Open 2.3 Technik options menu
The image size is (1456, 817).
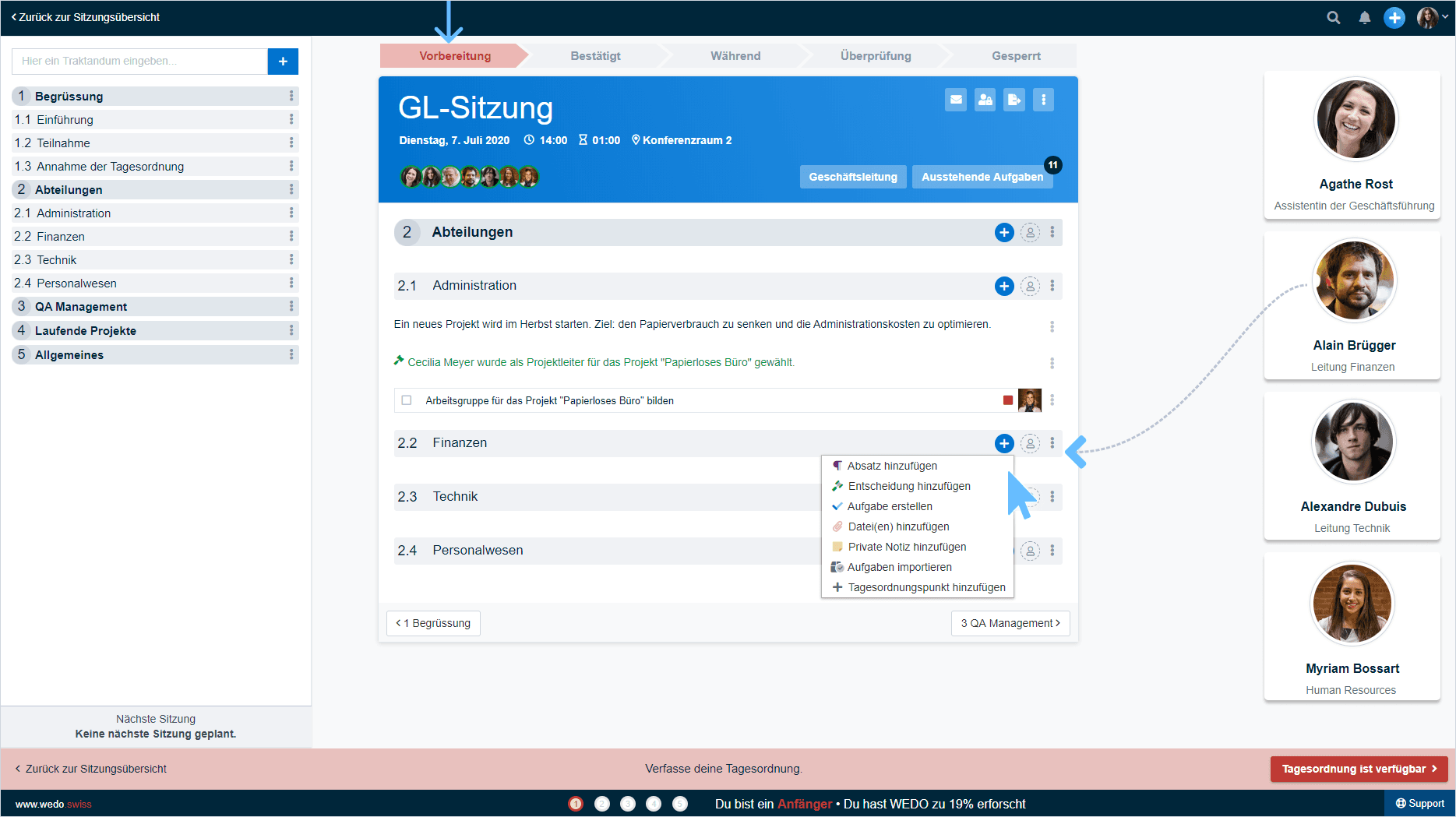[x=1052, y=497]
